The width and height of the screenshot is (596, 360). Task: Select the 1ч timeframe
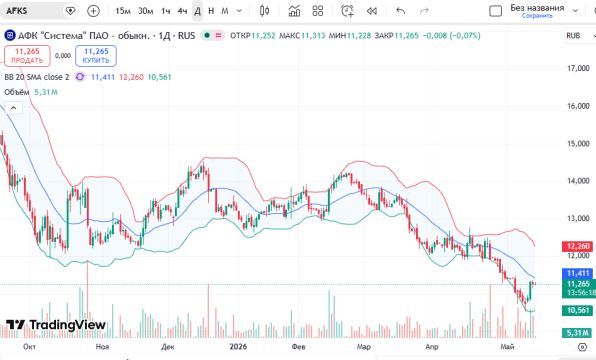coord(165,11)
